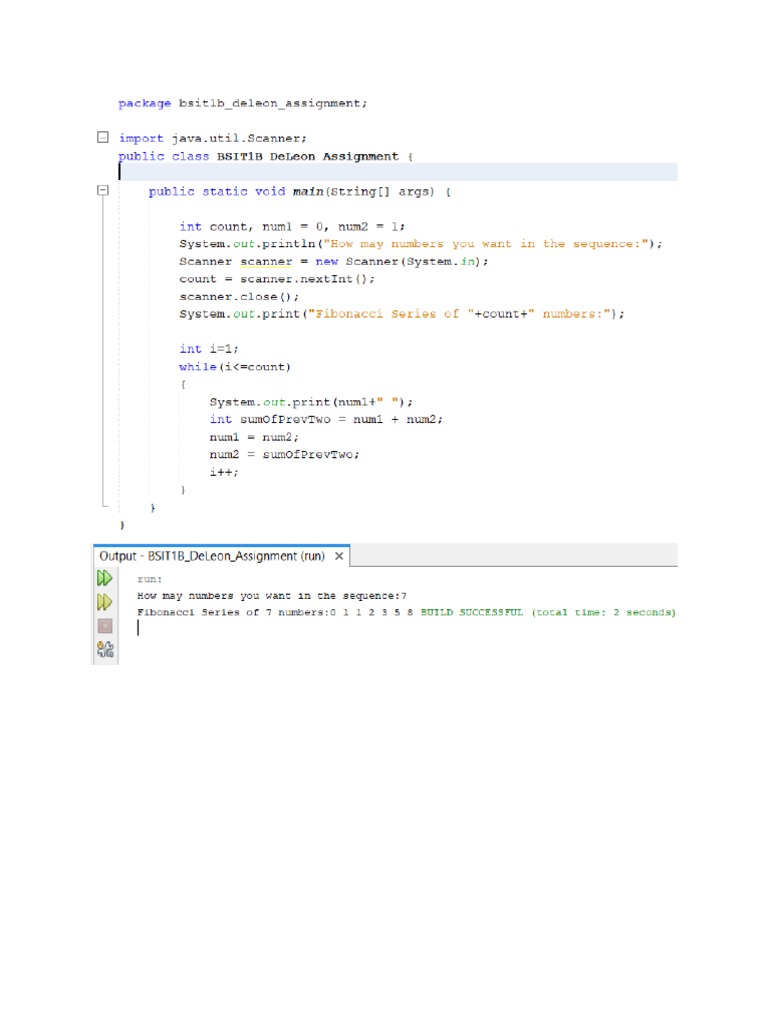Place cursor in the highlighted blank editor line
Image resolution: width=768 pixels, height=1024 pixels.
pyautogui.click(x=400, y=172)
